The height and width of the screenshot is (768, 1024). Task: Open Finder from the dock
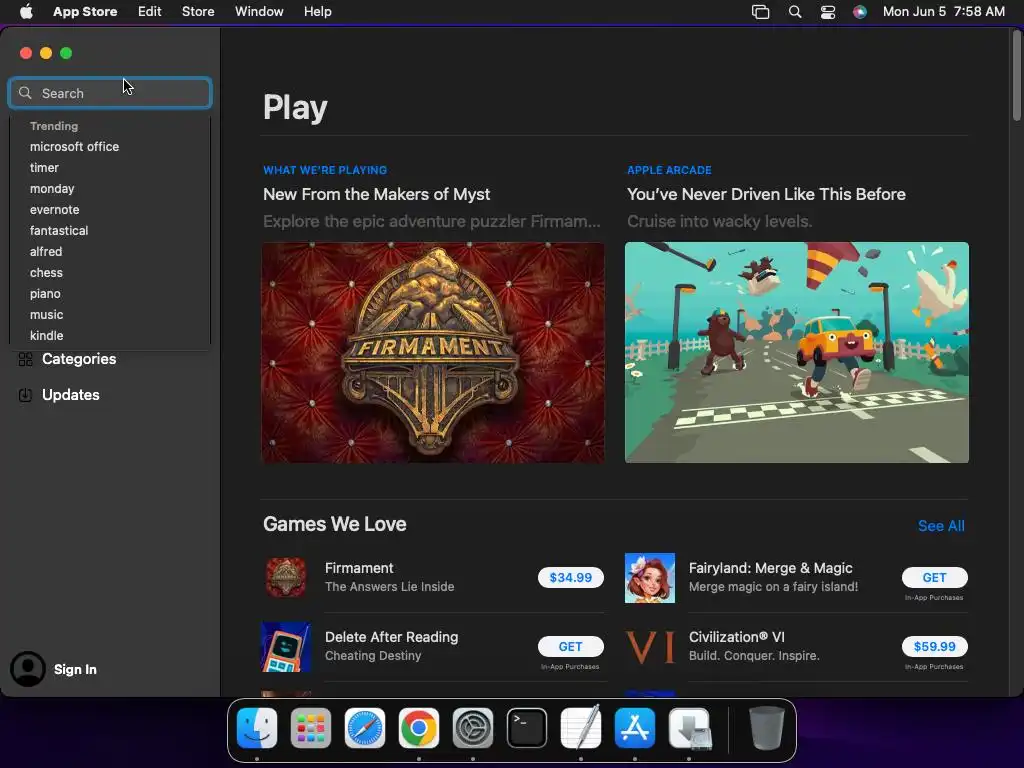coord(257,728)
